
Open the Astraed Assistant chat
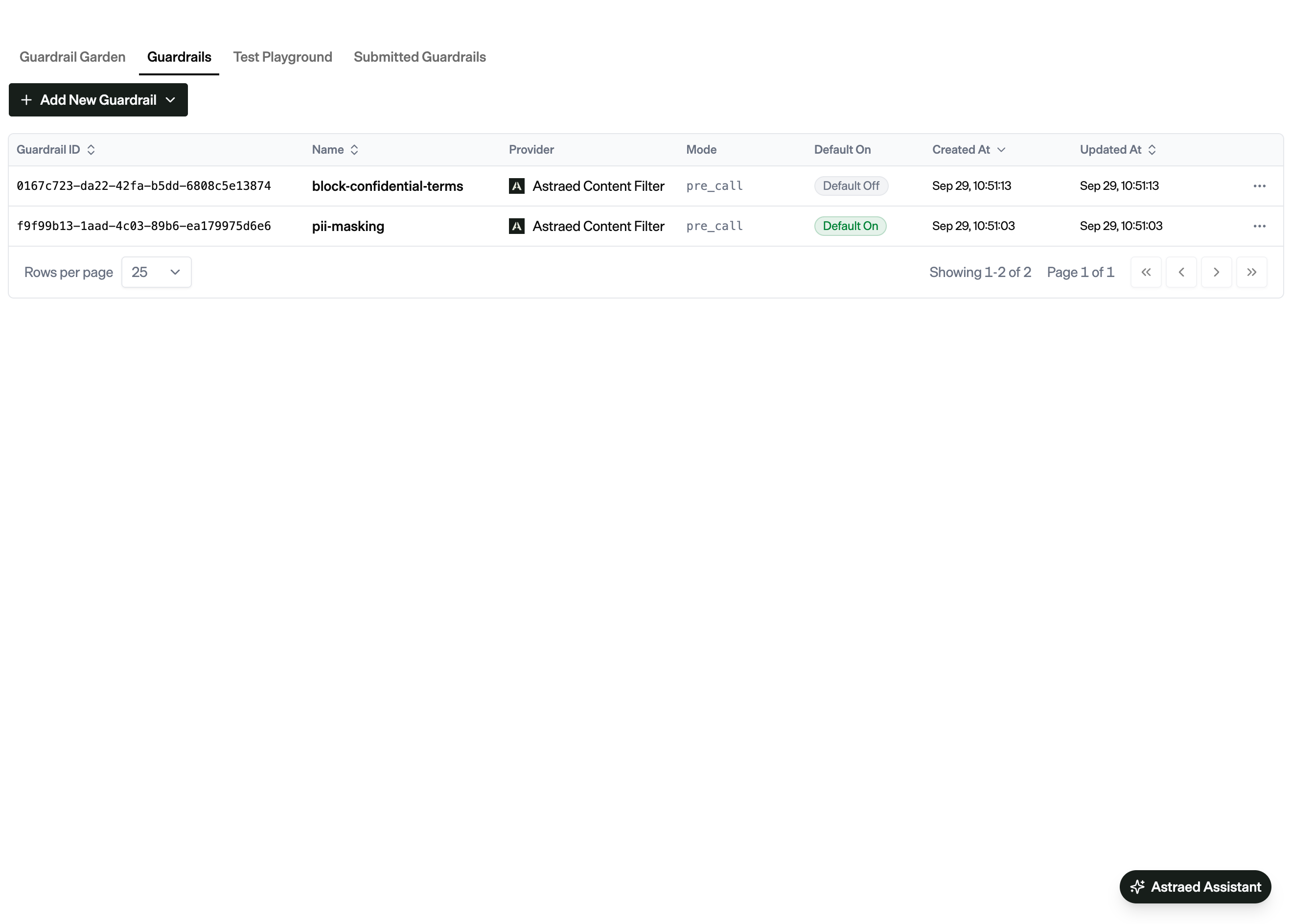click(x=1195, y=886)
